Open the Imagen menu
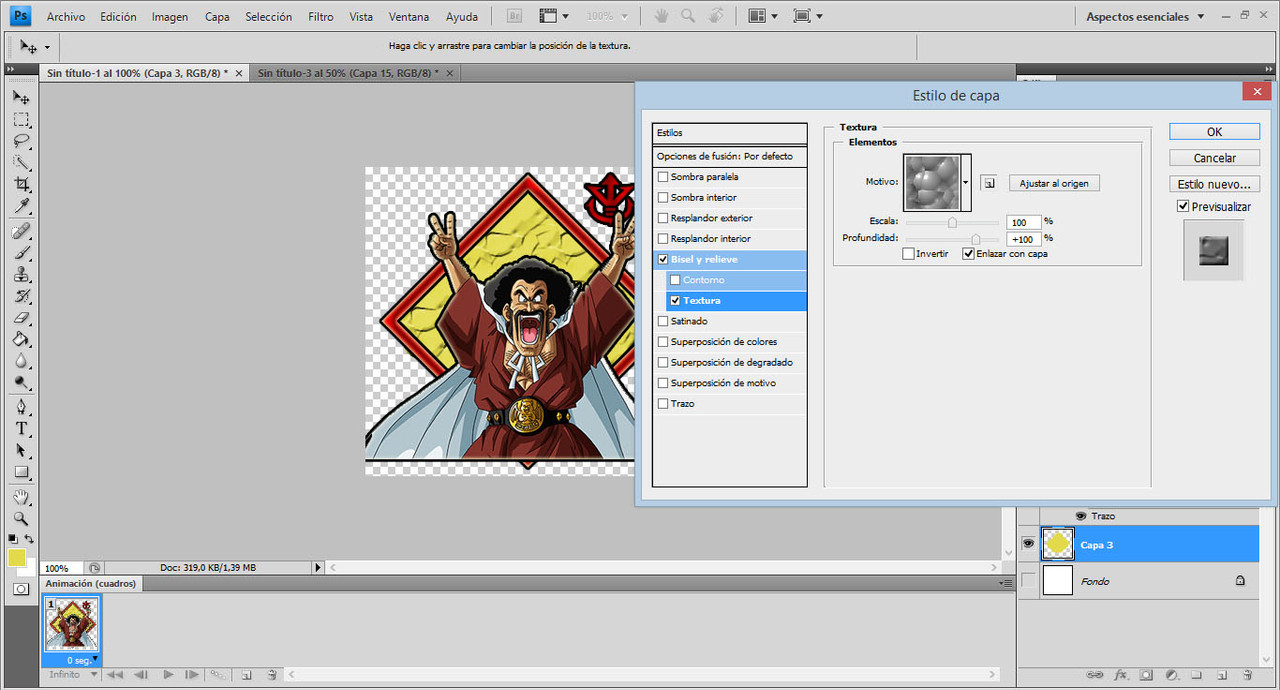 click(170, 17)
